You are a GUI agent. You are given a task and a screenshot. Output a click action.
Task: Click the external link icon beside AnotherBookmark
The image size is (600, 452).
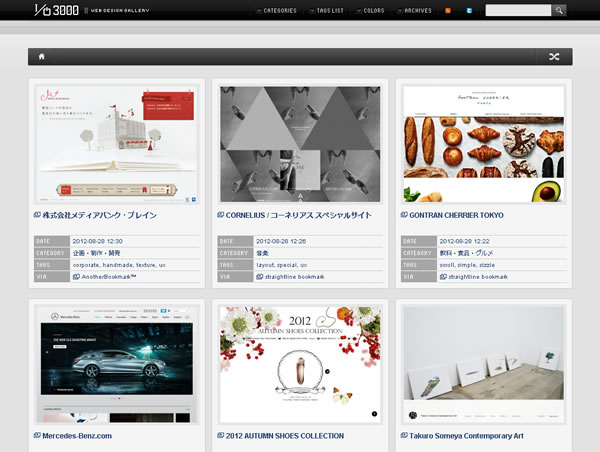pos(76,277)
